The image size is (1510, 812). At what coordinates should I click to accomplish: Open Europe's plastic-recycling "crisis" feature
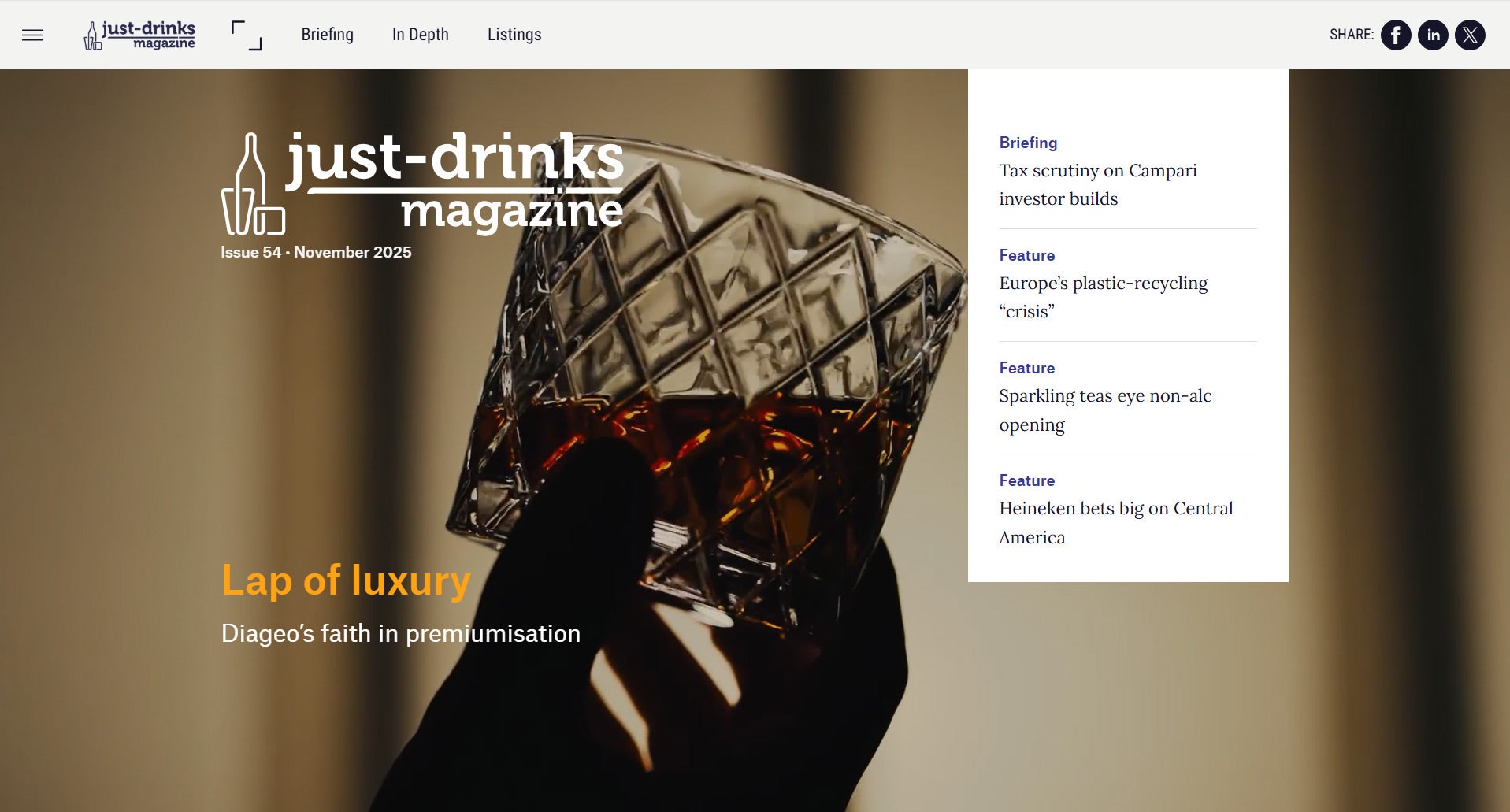[1103, 297]
